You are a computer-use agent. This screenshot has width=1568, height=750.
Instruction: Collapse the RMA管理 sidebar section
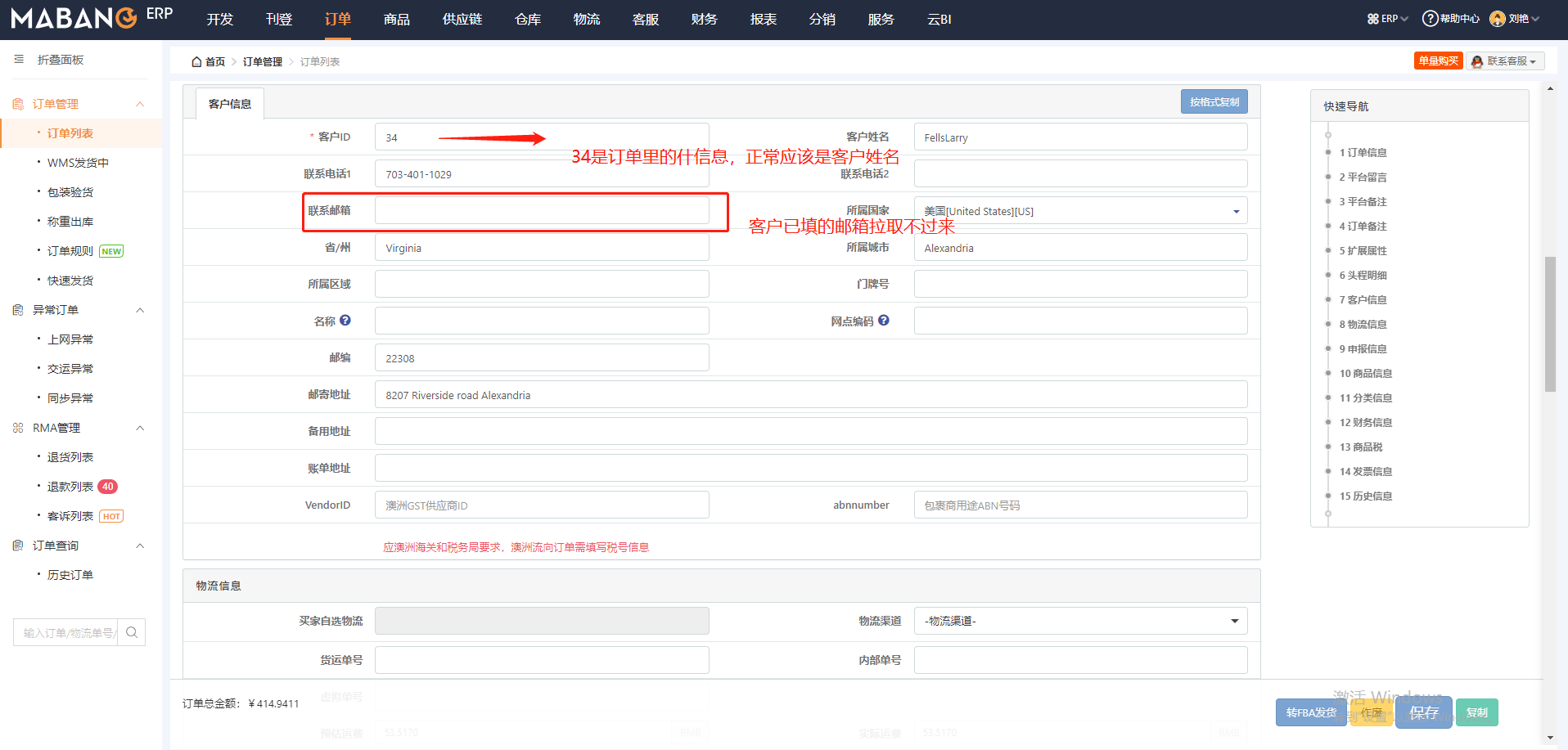tap(140, 428)
